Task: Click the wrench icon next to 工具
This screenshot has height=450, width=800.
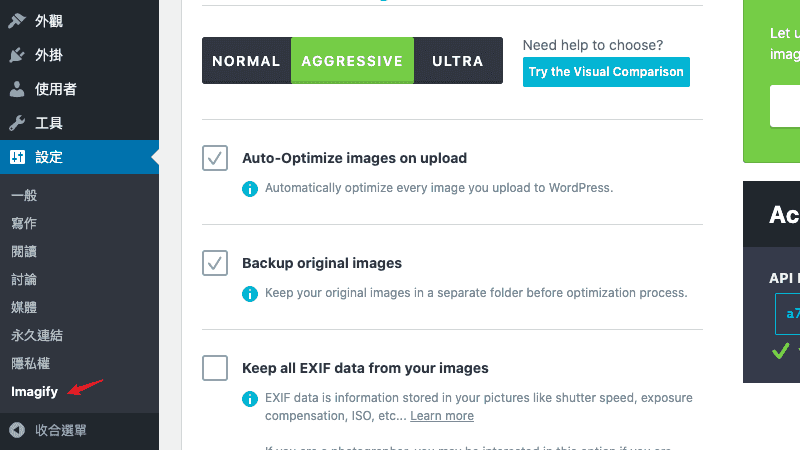Action: (17, 123)
